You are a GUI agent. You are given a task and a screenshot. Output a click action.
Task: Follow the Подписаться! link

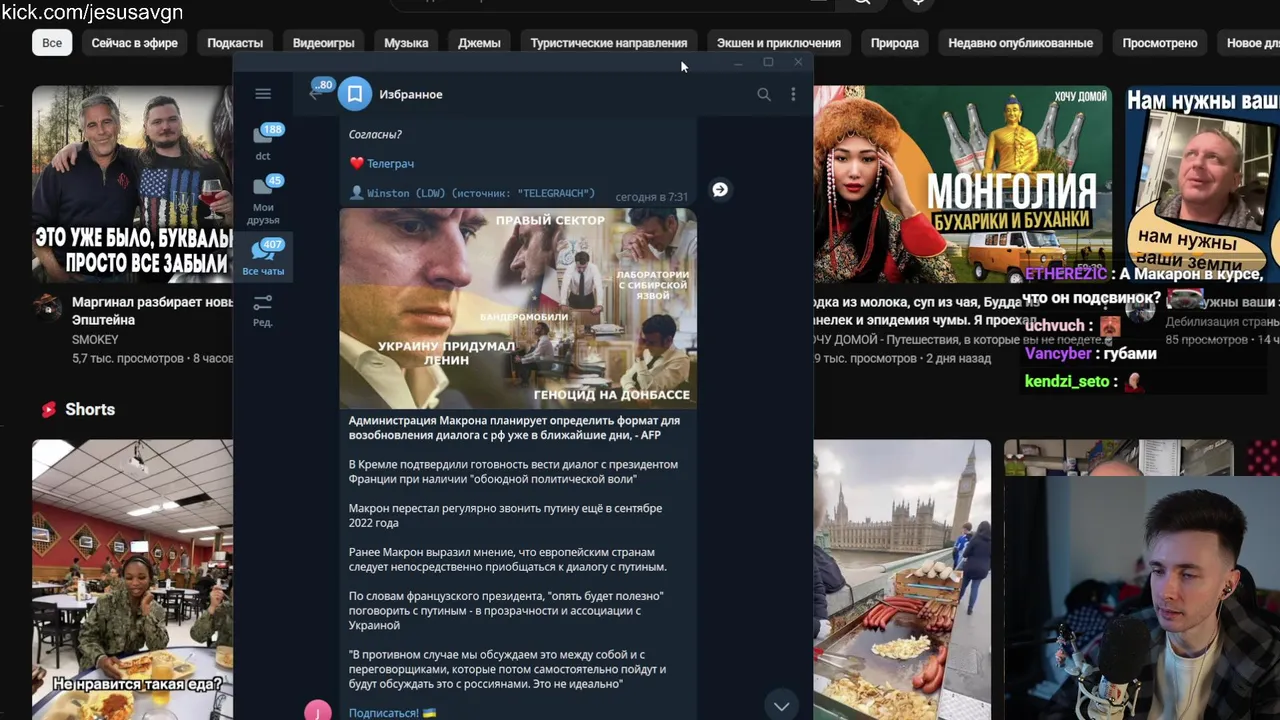coord(384,713)
